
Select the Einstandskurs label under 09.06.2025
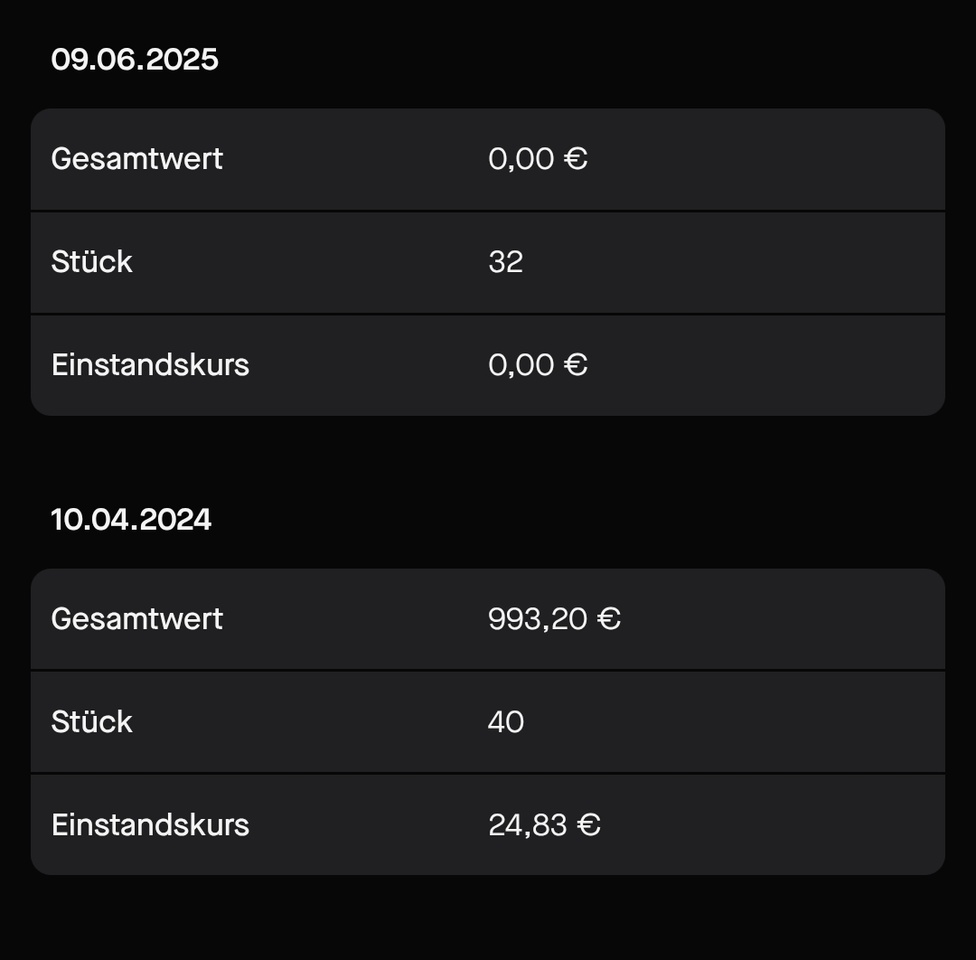(x=150, y=365)
